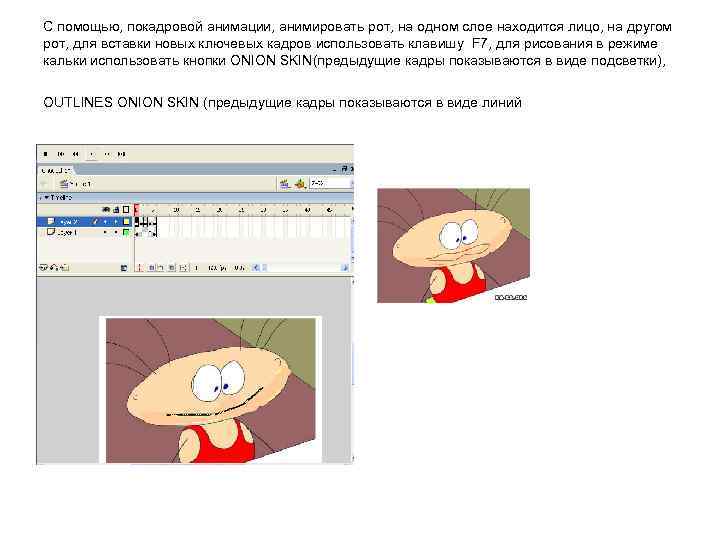Minimize the document window in Flash
Image resolution: width=720 pixels, height=540 pixels.
pos(335,169)
